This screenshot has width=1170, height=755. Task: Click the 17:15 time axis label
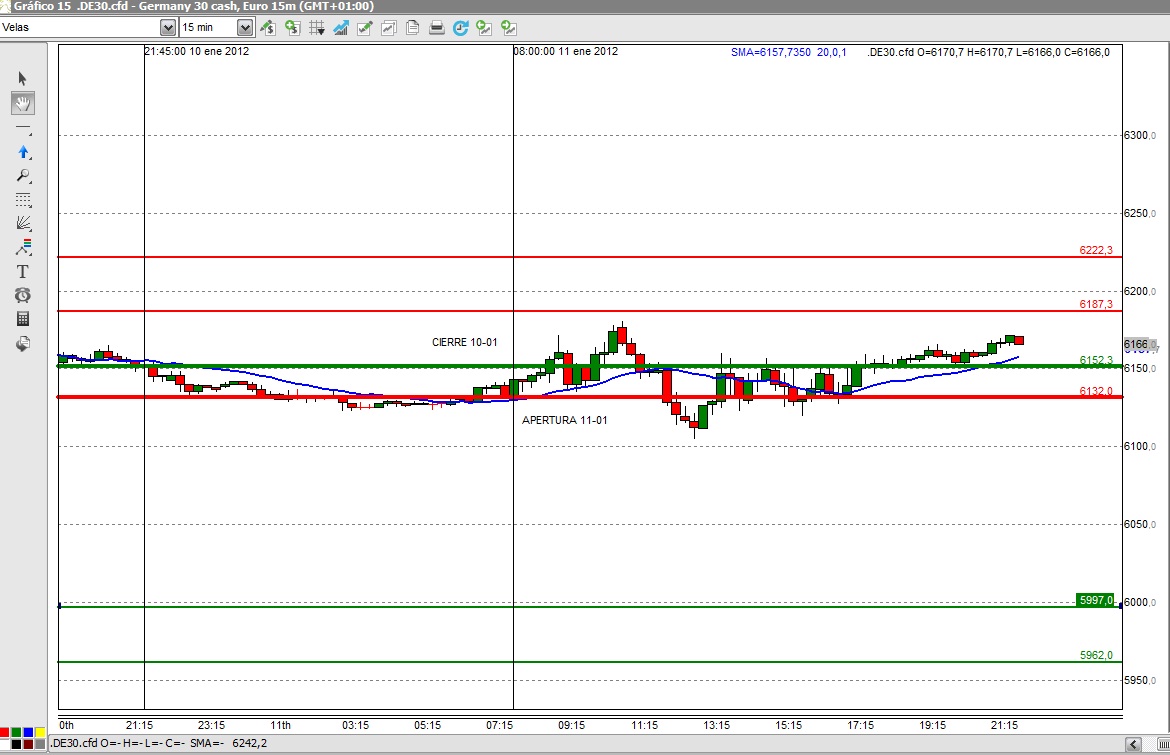pos(860,725)
